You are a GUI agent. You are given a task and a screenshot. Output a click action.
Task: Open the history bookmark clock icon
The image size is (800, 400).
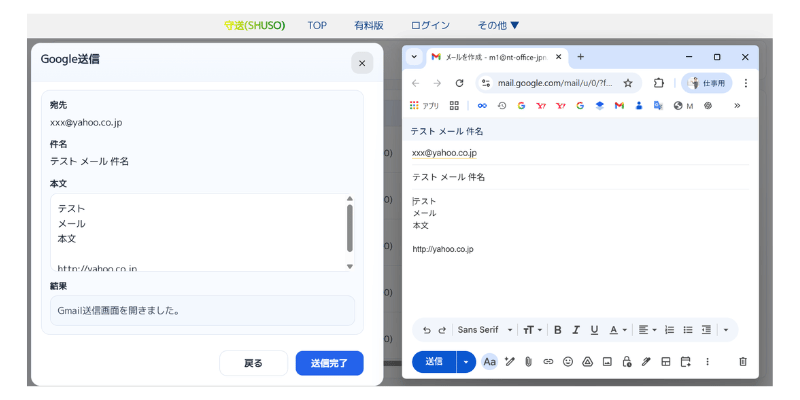(502, 106)
